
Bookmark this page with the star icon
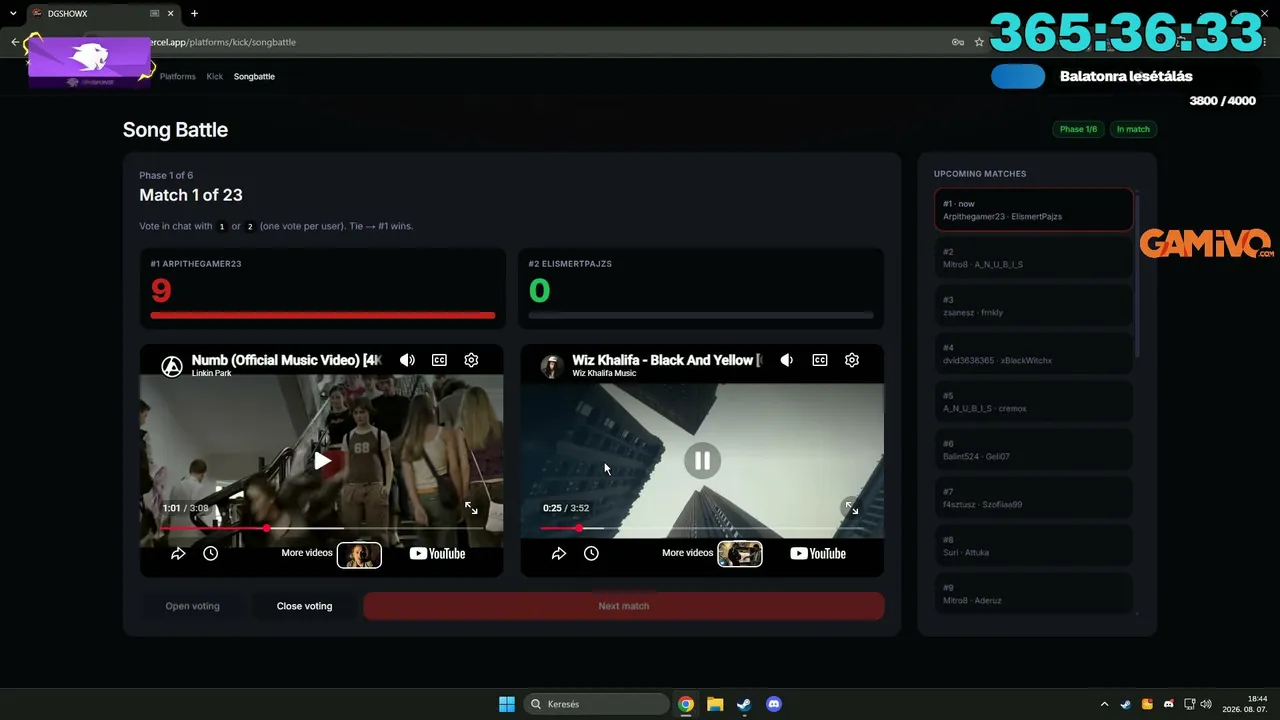point(979,42)
